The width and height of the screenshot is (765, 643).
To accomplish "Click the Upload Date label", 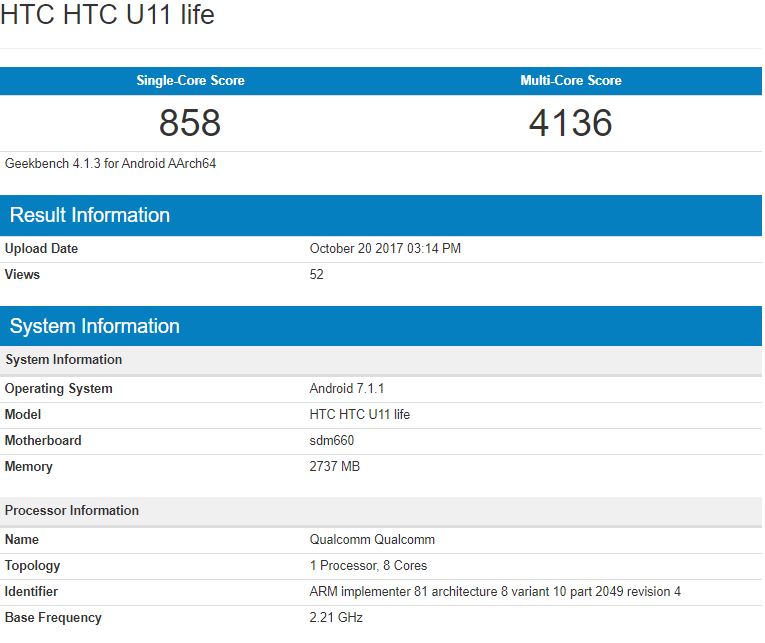I will tap(41, 249).
